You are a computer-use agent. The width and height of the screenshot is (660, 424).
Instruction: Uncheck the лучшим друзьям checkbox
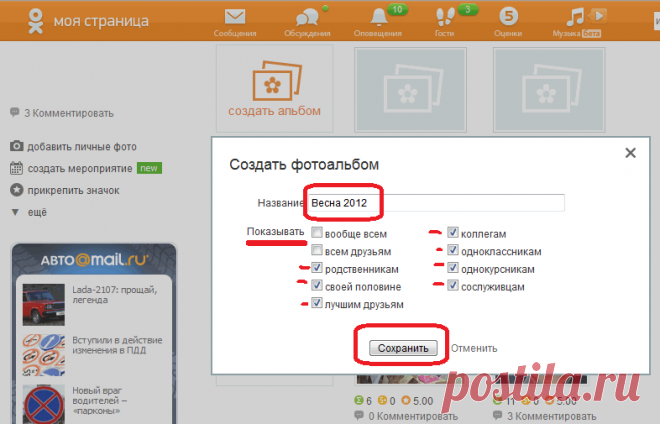[317, 303]
